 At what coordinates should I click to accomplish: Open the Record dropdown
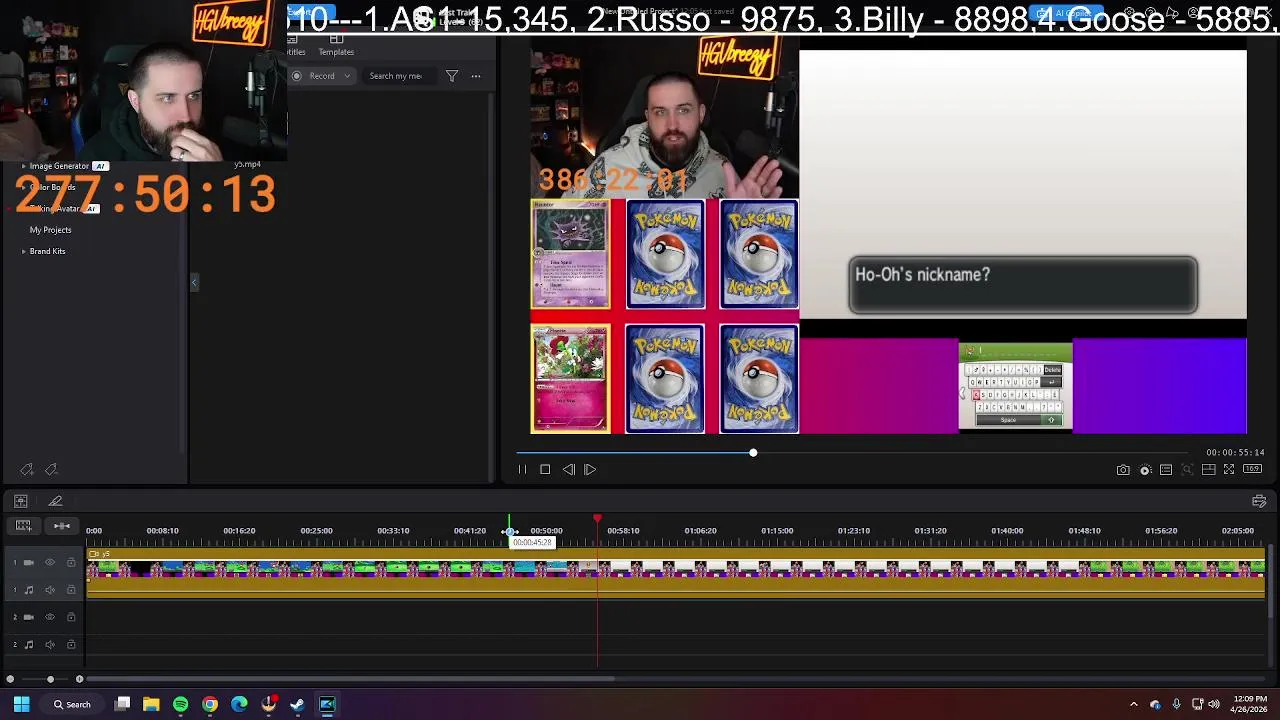(x=322, y=76)
